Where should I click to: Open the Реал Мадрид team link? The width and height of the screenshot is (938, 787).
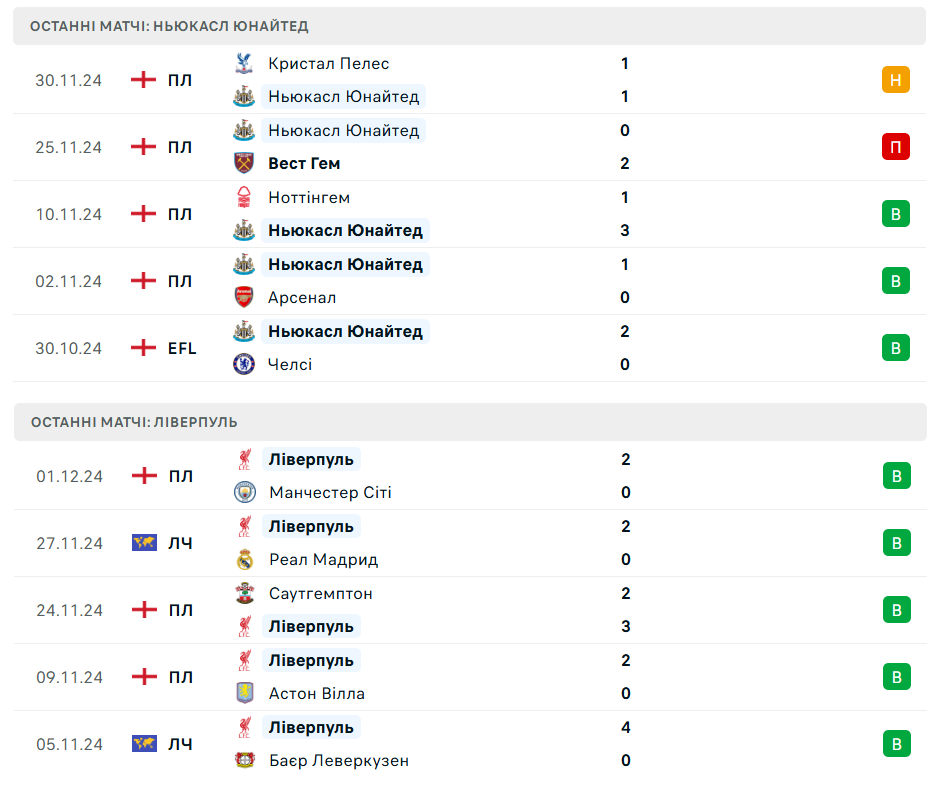(323, 560)
